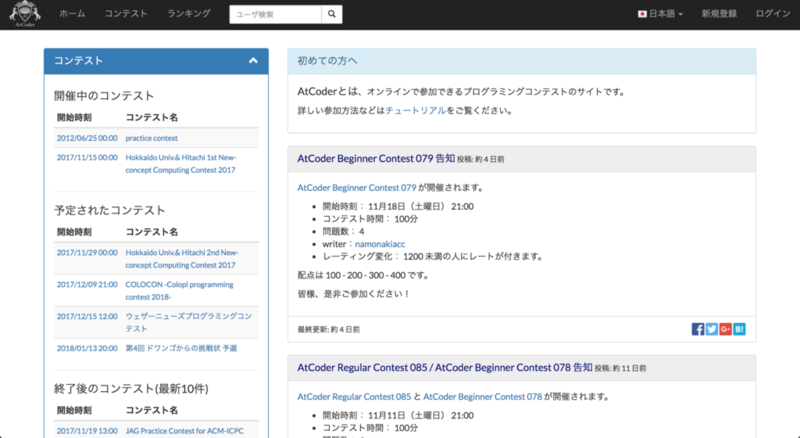
Task: Open Hokkaido Univ.& Hitachi 2nd New-concept contest
Action: [x=182, y=259]
